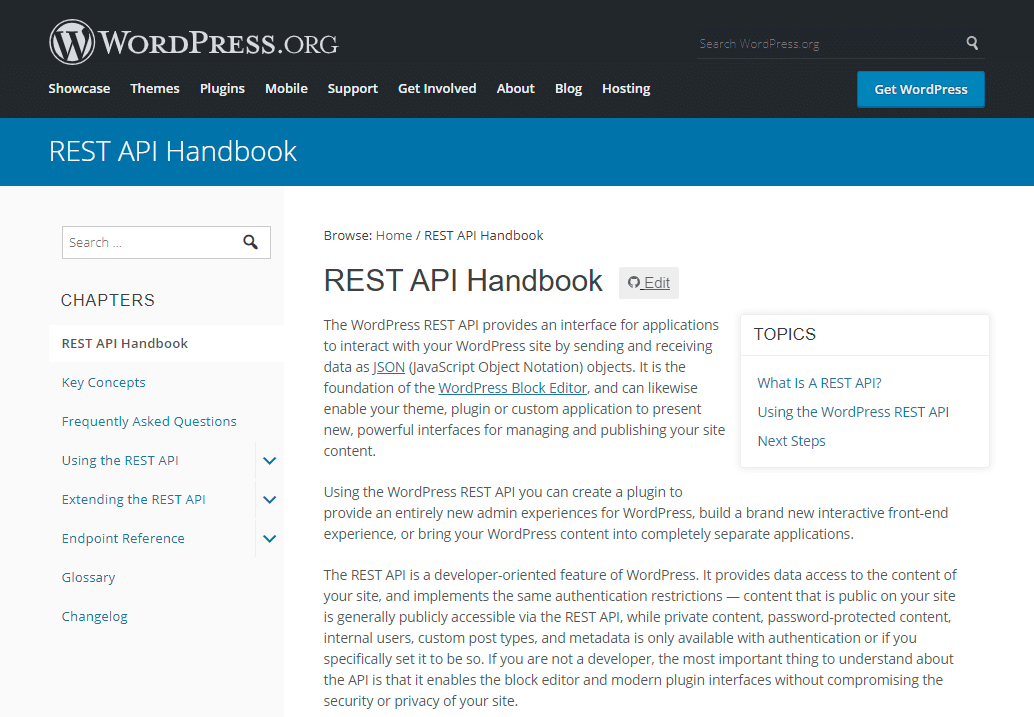Jump to What Is A REST API? topic
This screenshot has width=1034, height=717.
819,383
